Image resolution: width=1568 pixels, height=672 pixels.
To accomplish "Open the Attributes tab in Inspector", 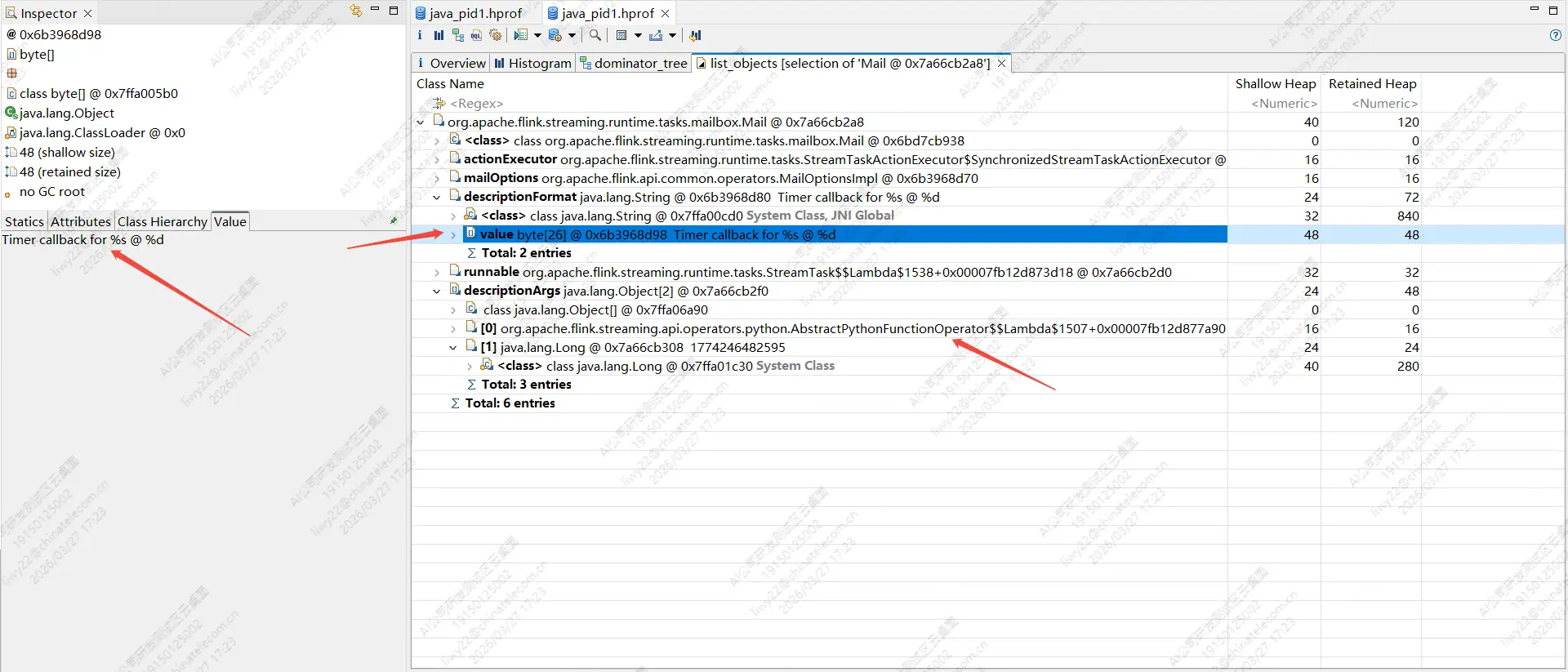I will point(81,221).
